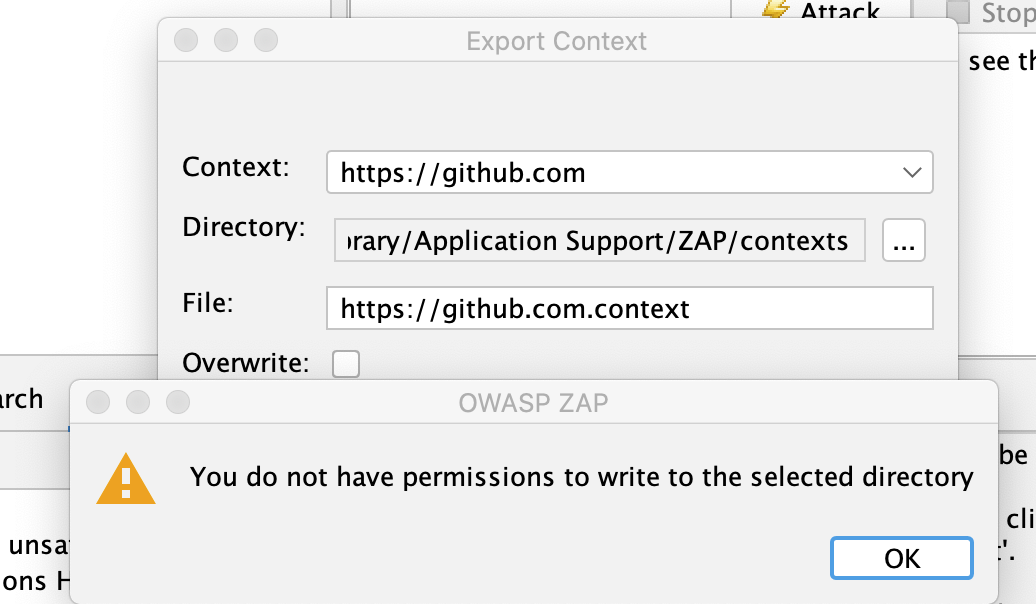Click the File field containing https://github.com.context
1036x604 pixels.
[630, 309]
